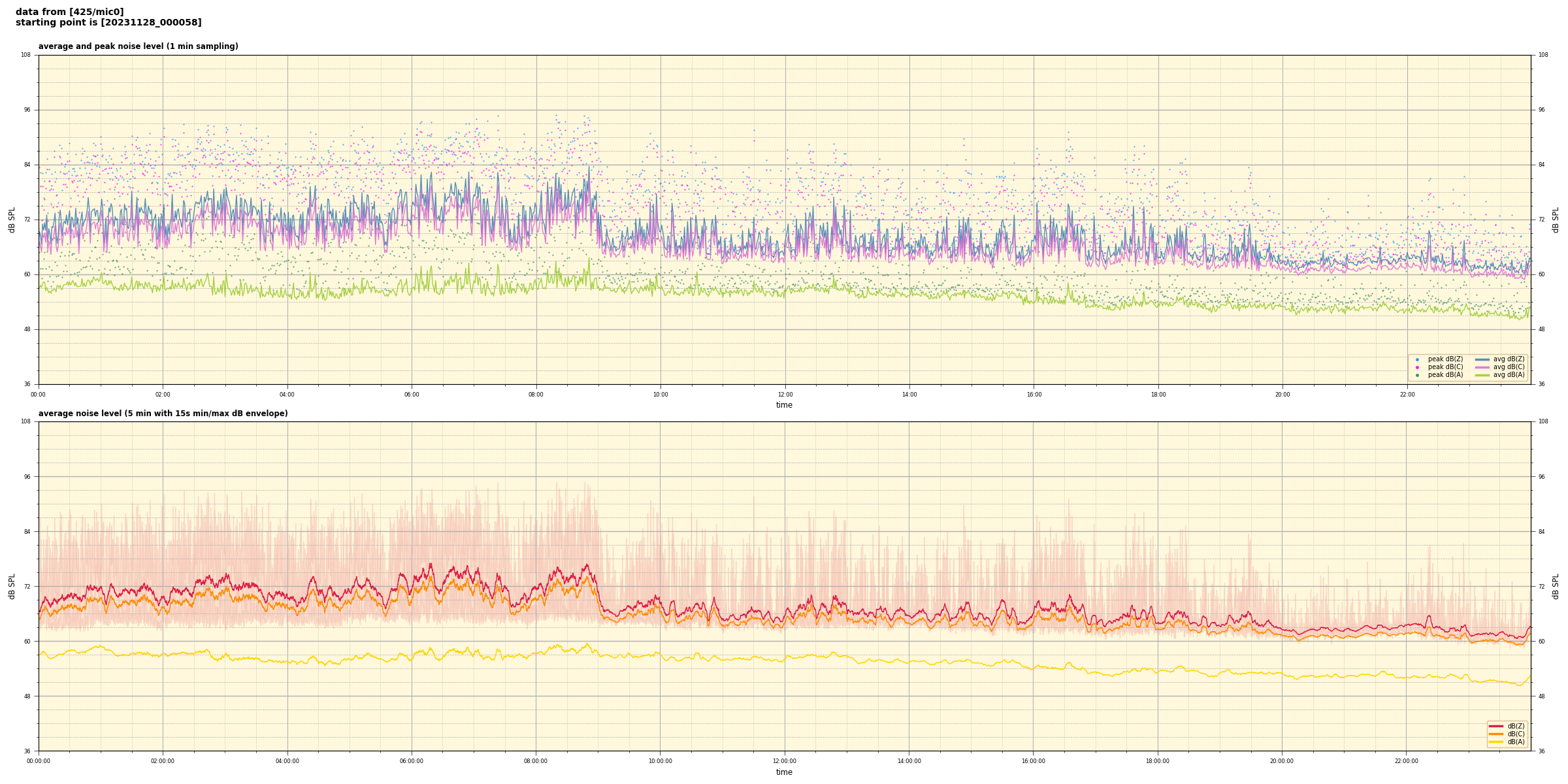The width and height of the screenshot is (1568, 784).
Task: Click the peak dB(Z) legend marker
Action: [1417, 359]
